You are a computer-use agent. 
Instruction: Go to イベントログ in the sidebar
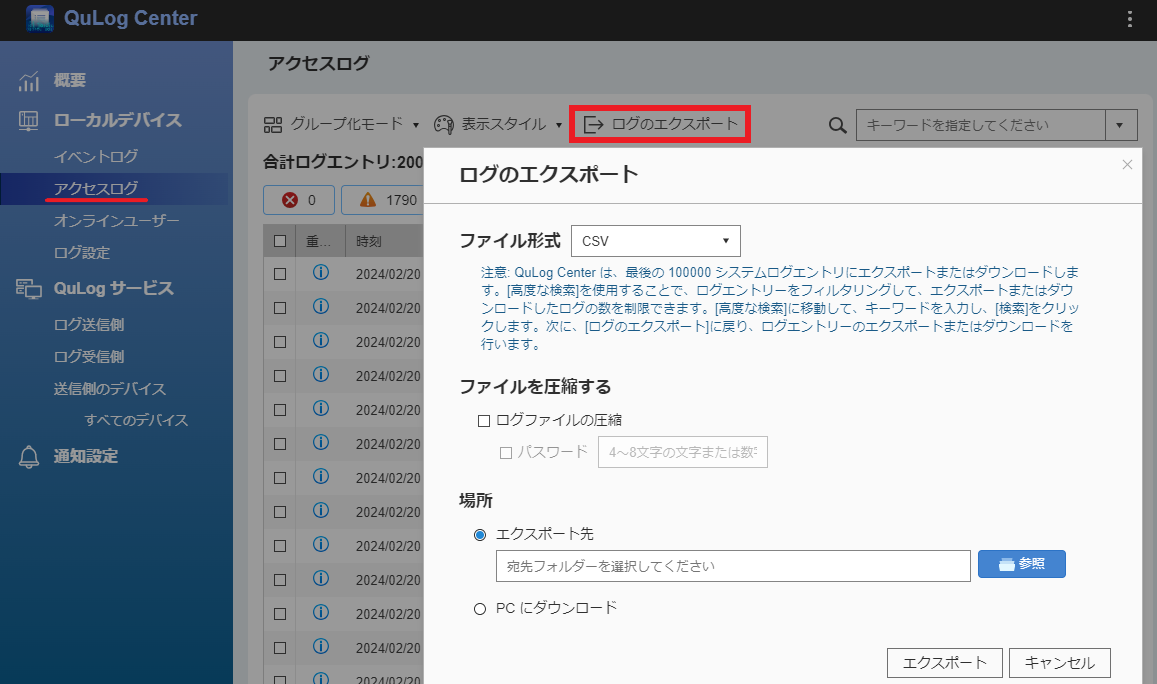[x=96, y=156]
